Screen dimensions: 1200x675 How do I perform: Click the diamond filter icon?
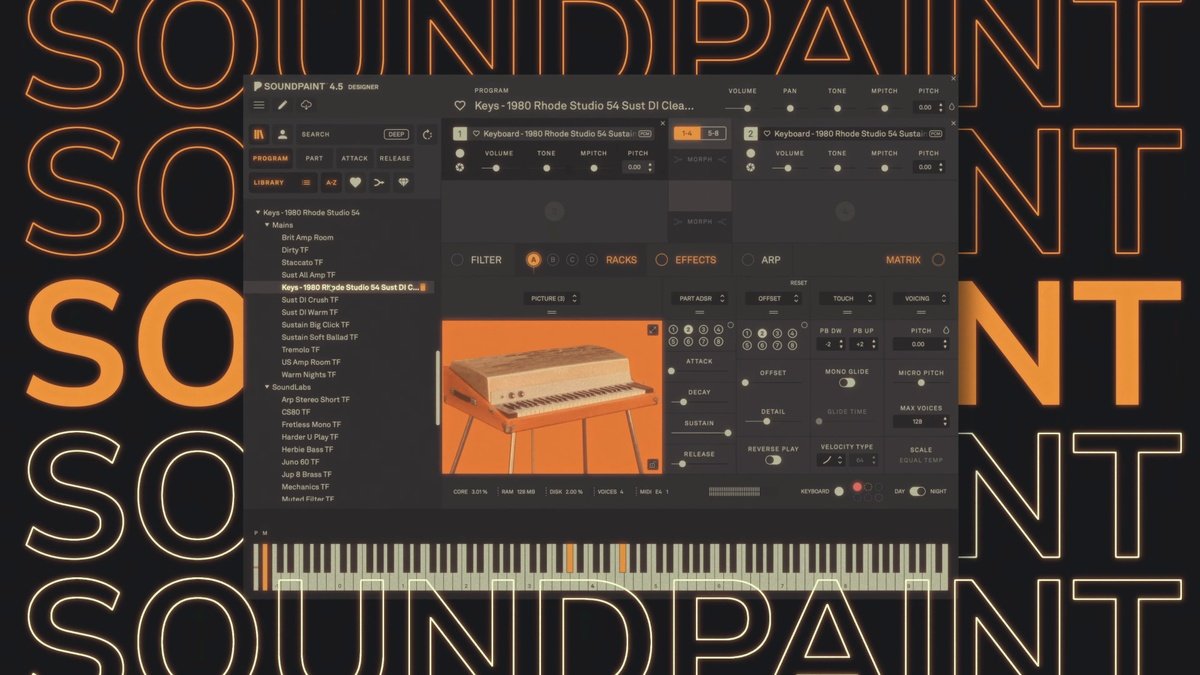point(404,183)
